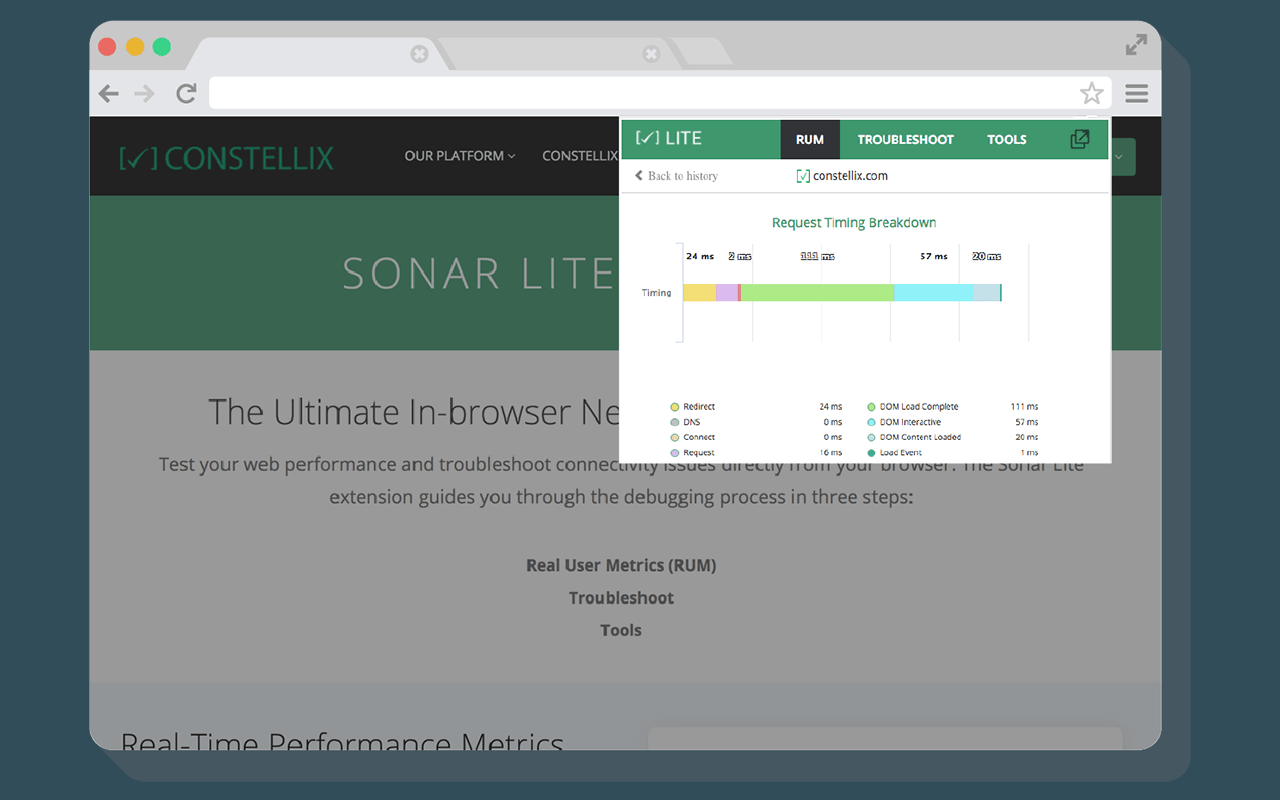
Task: Click the green DOM Load Complete bar segment
Action: click(817, 292)
